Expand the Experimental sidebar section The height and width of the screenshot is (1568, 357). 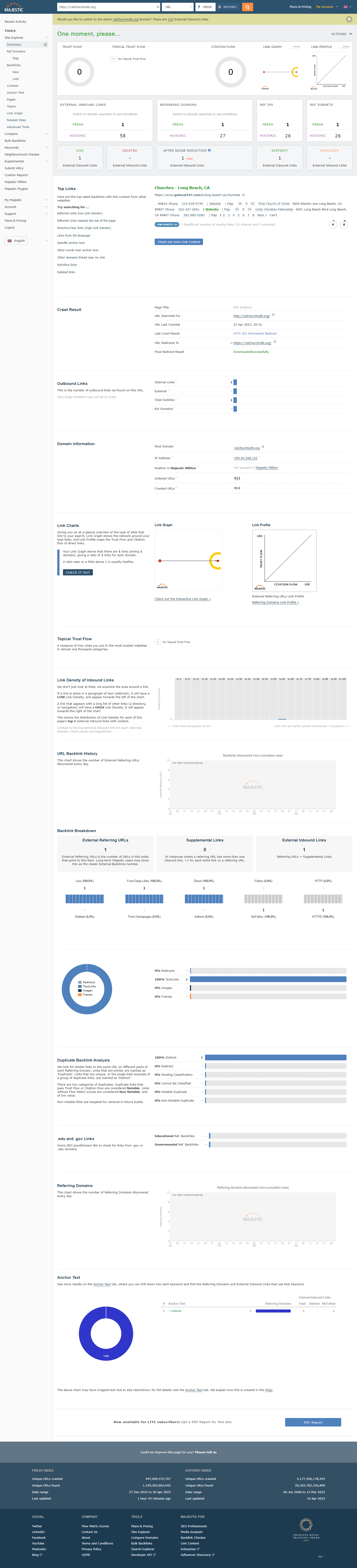tap(47, 161)
